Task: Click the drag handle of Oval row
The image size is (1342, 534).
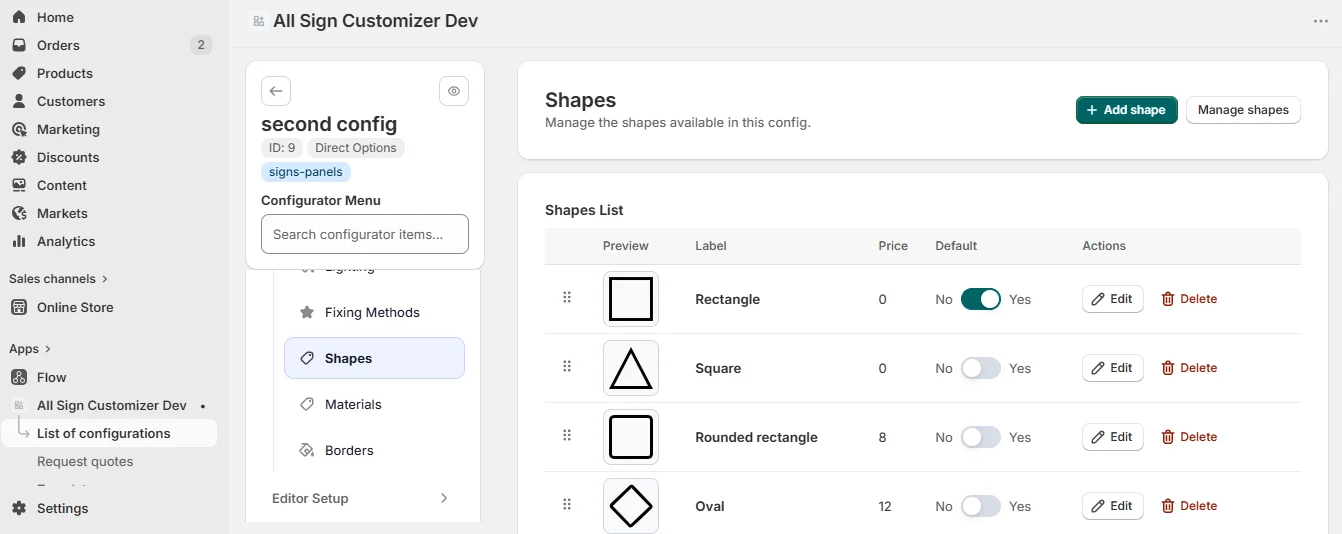Action: click(567, 505)
